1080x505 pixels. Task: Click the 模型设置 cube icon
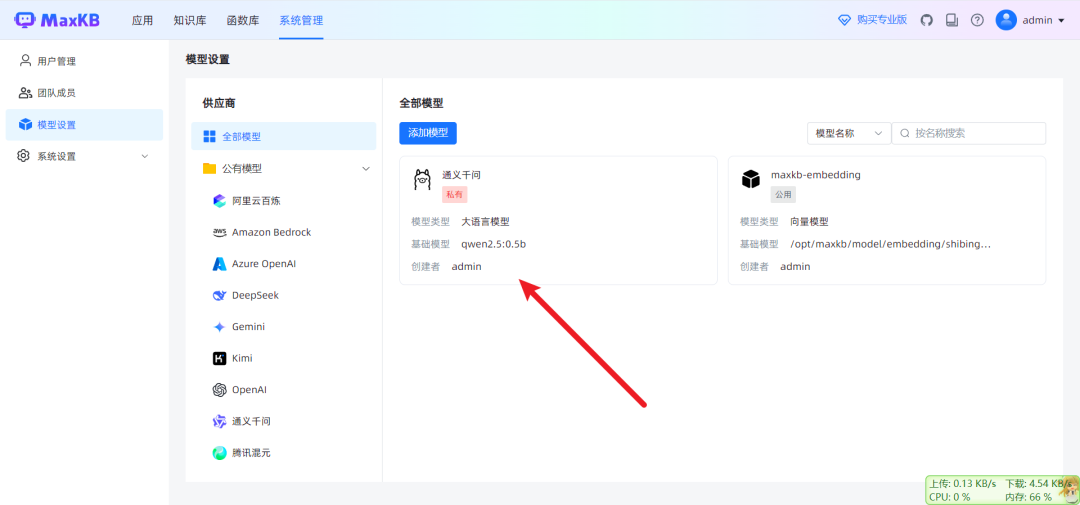(x=25, y=124)
